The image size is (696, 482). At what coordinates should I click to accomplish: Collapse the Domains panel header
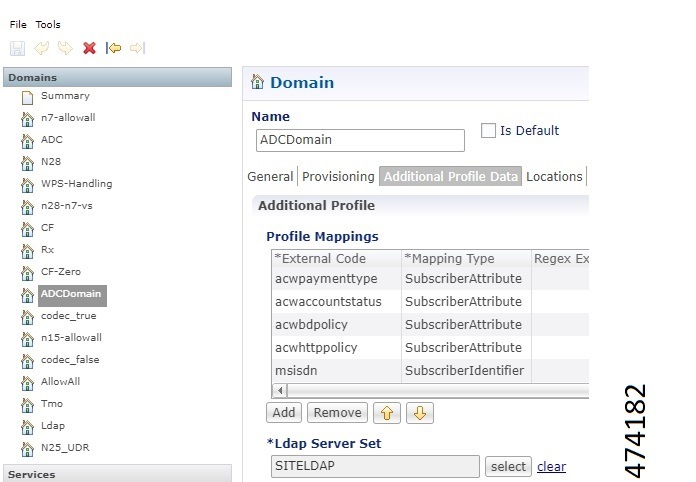point(118,77)
